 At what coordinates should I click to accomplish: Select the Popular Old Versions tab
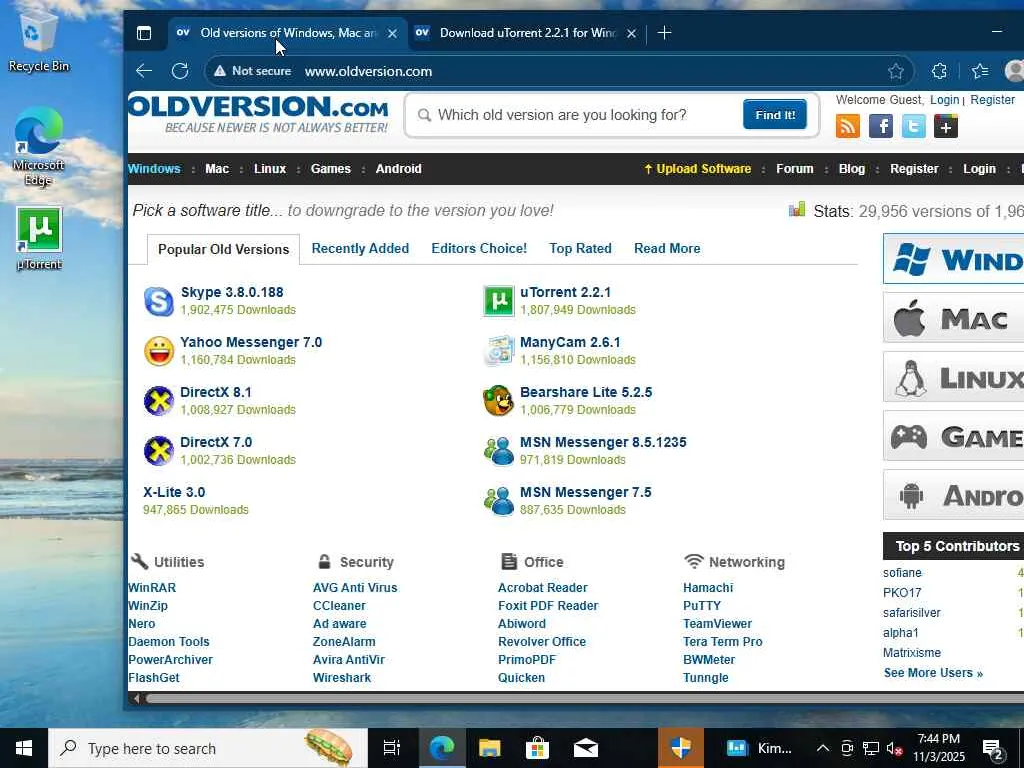(x=223, y=249)
